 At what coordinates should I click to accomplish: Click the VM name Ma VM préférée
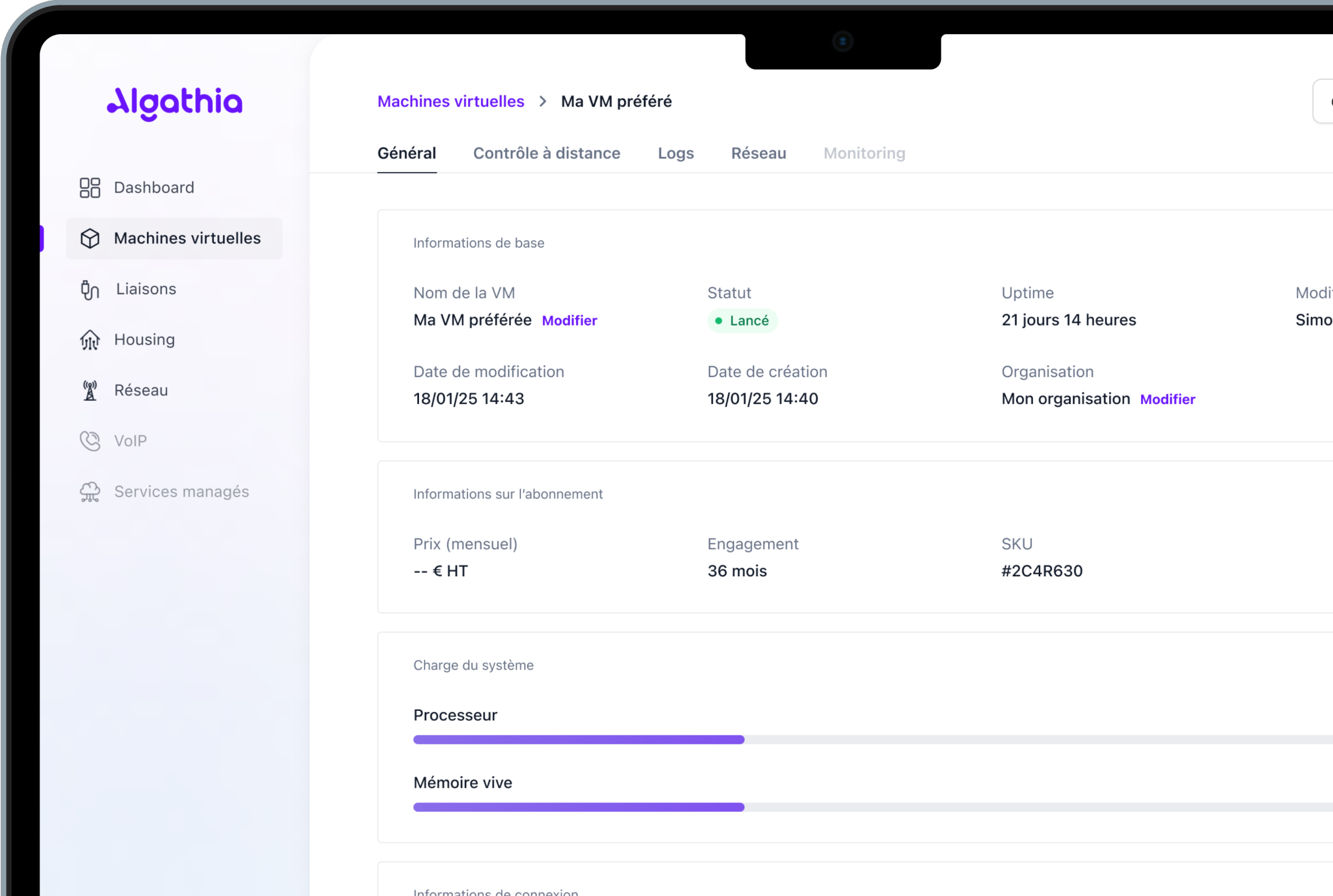pyautogui.click(x=472, y=320)
